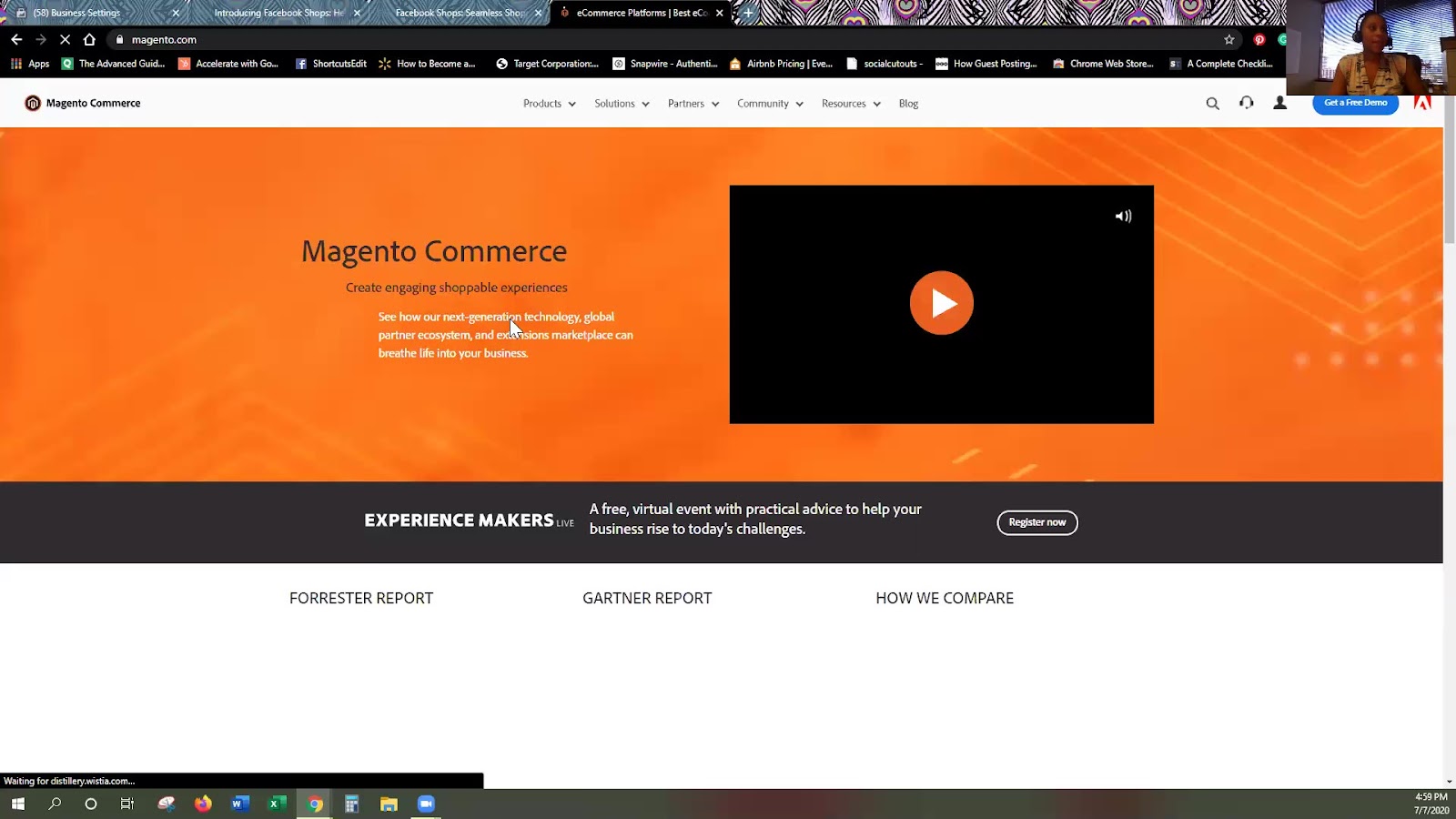Switch to Facebook Shops: Seamless tab
The image size is (1456, 819).
[x=460, y=13]
